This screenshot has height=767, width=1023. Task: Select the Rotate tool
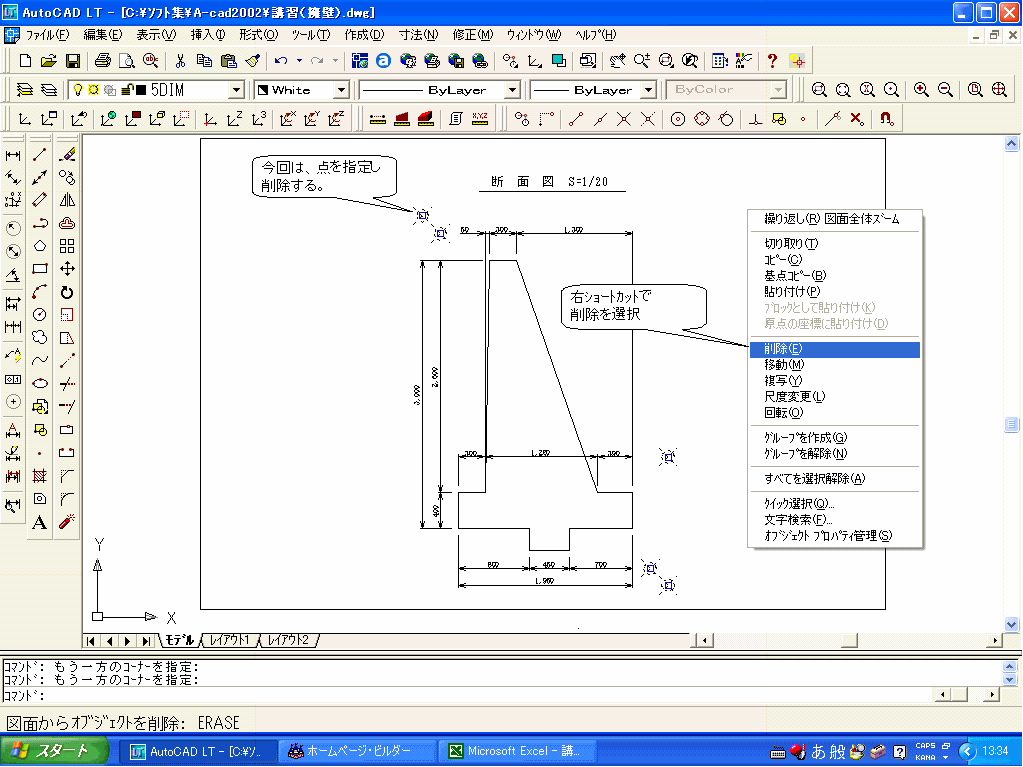67,292
